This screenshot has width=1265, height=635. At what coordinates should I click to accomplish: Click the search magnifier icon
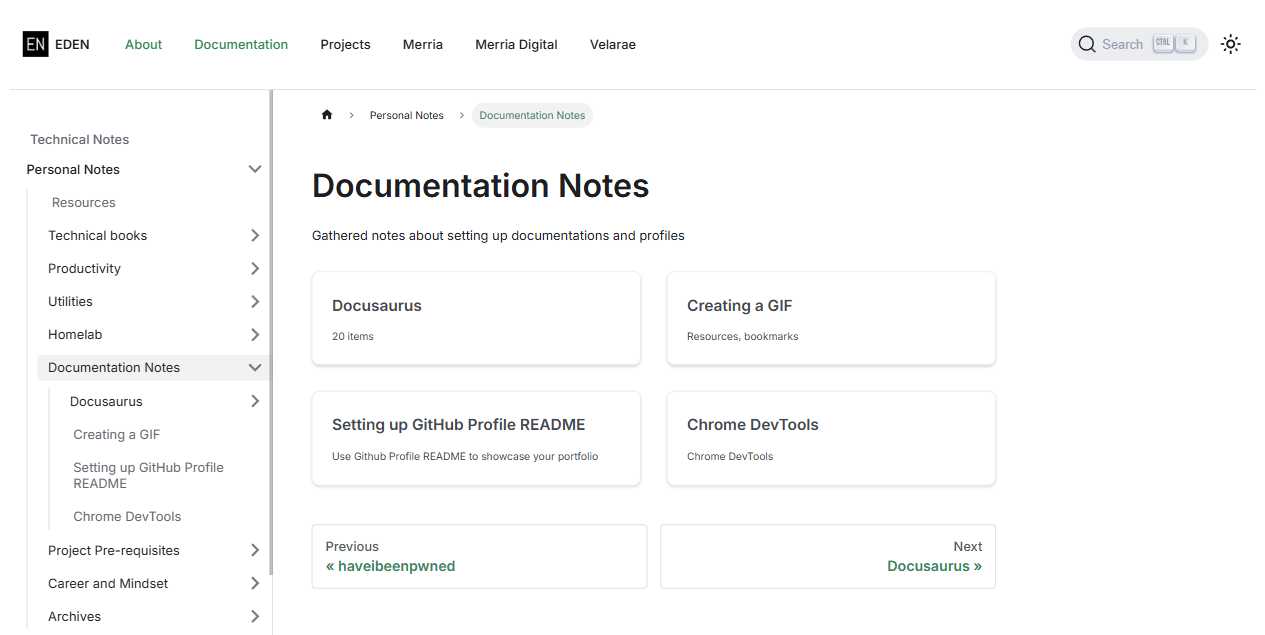[x=1087, y=44]
